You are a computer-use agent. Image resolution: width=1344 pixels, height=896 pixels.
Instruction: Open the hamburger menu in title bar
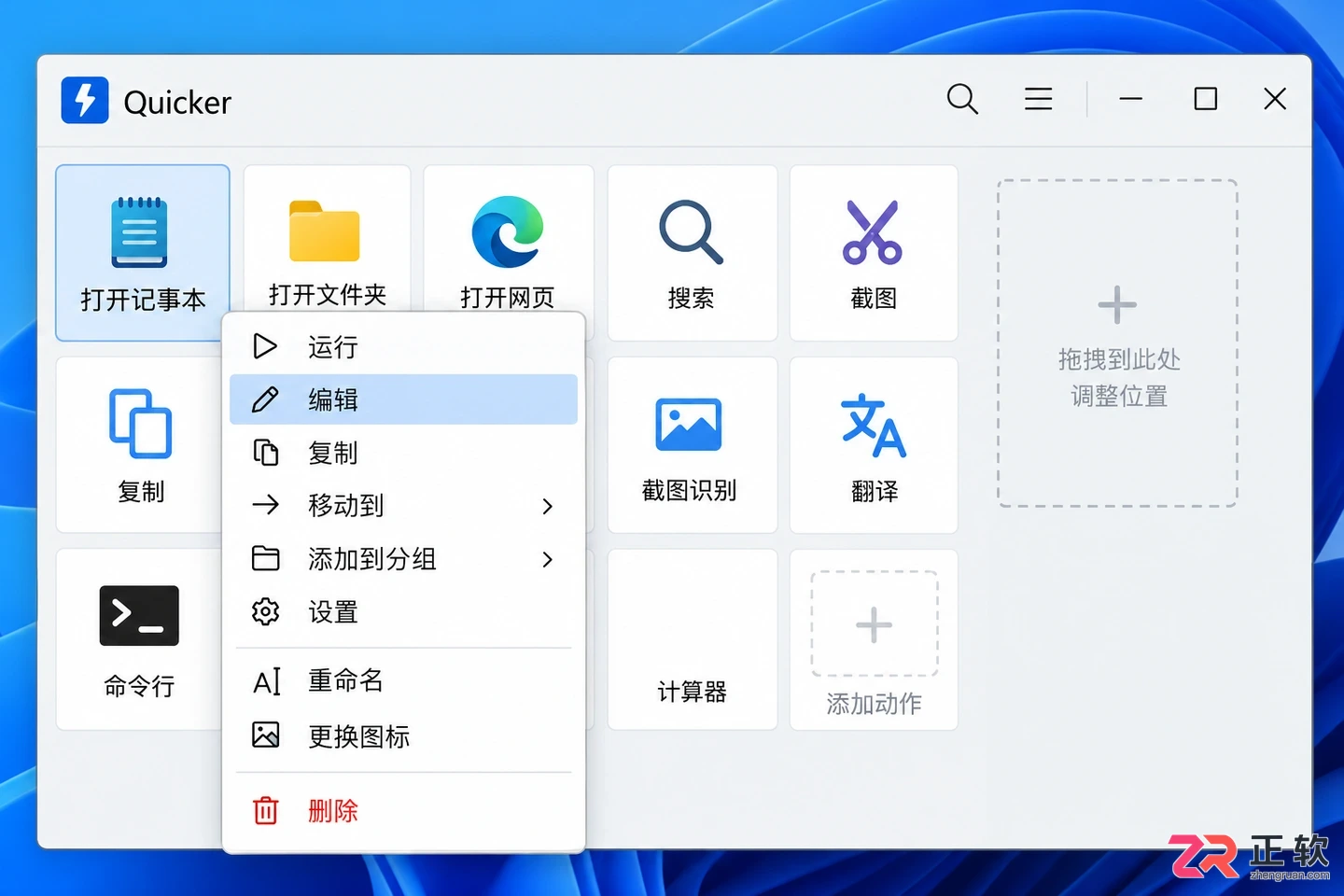[1038, 99]
